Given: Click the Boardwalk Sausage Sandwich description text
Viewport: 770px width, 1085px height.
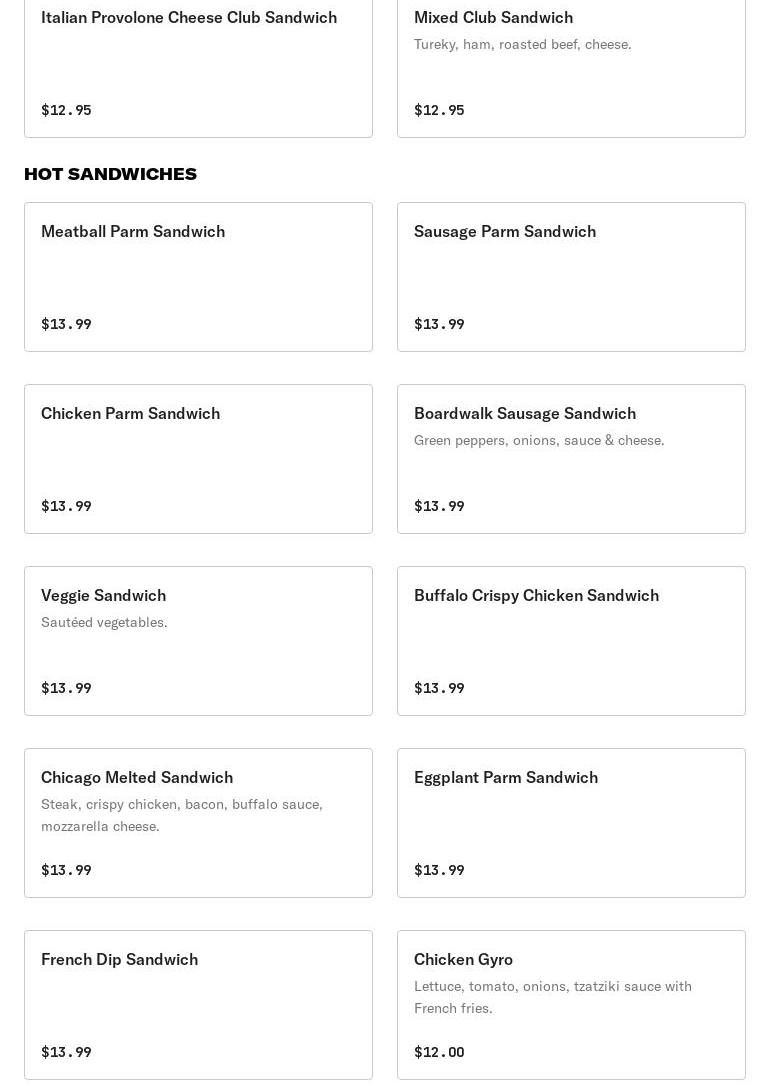Looking at the screenshot, I should (539, 441).
